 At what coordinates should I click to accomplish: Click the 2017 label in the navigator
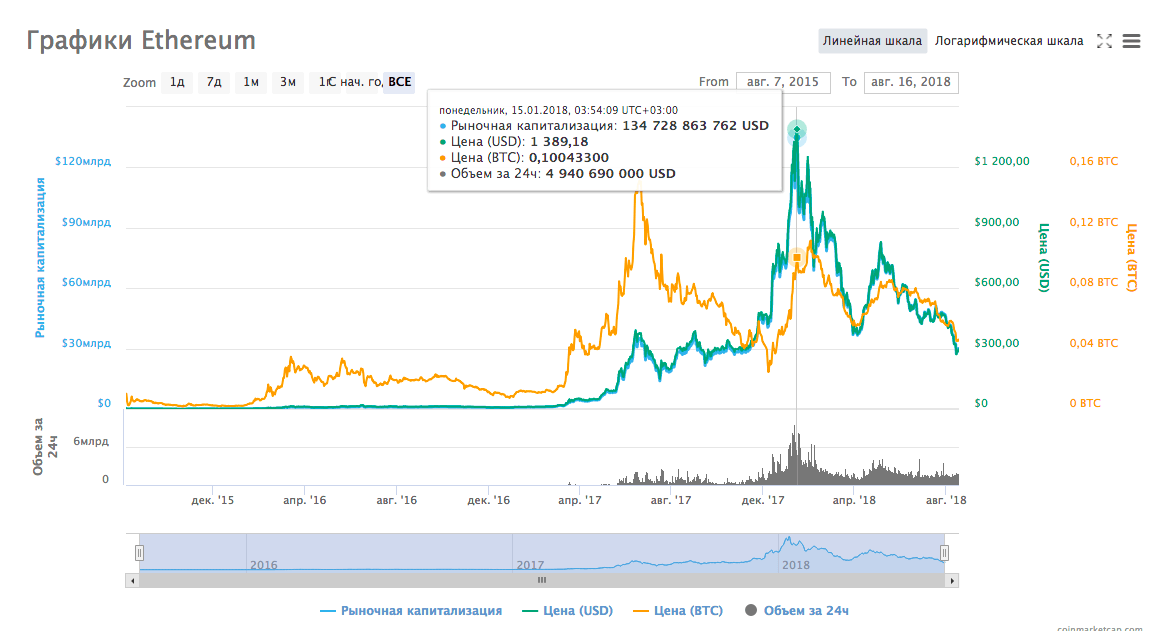tap(530, 565)
